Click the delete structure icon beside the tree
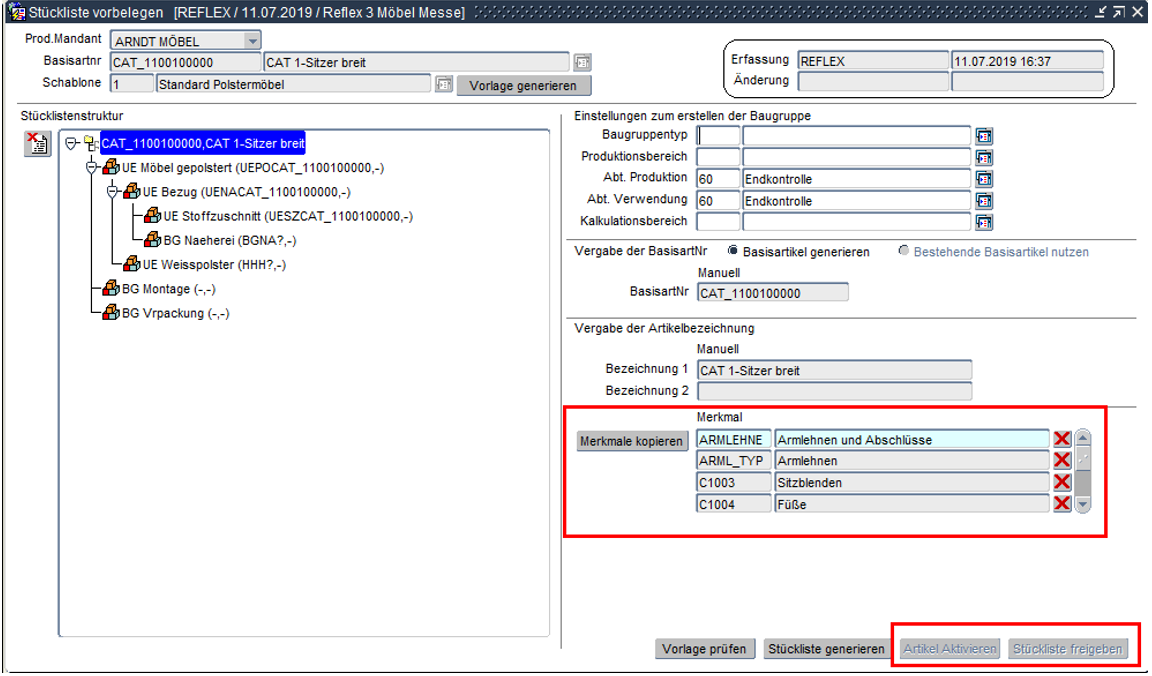1152x676 pixels. coord(36,144)
